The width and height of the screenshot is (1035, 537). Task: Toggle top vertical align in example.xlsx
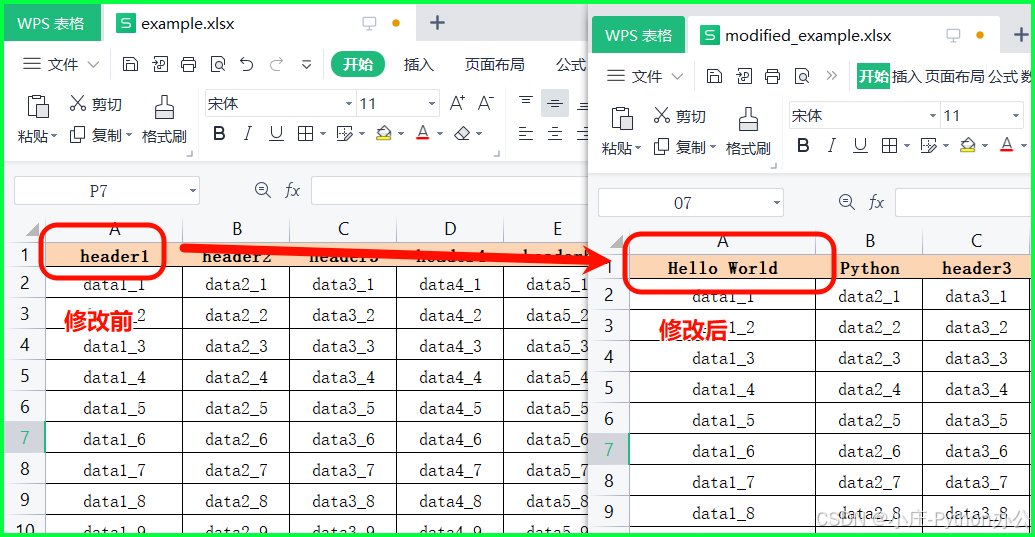526,101
